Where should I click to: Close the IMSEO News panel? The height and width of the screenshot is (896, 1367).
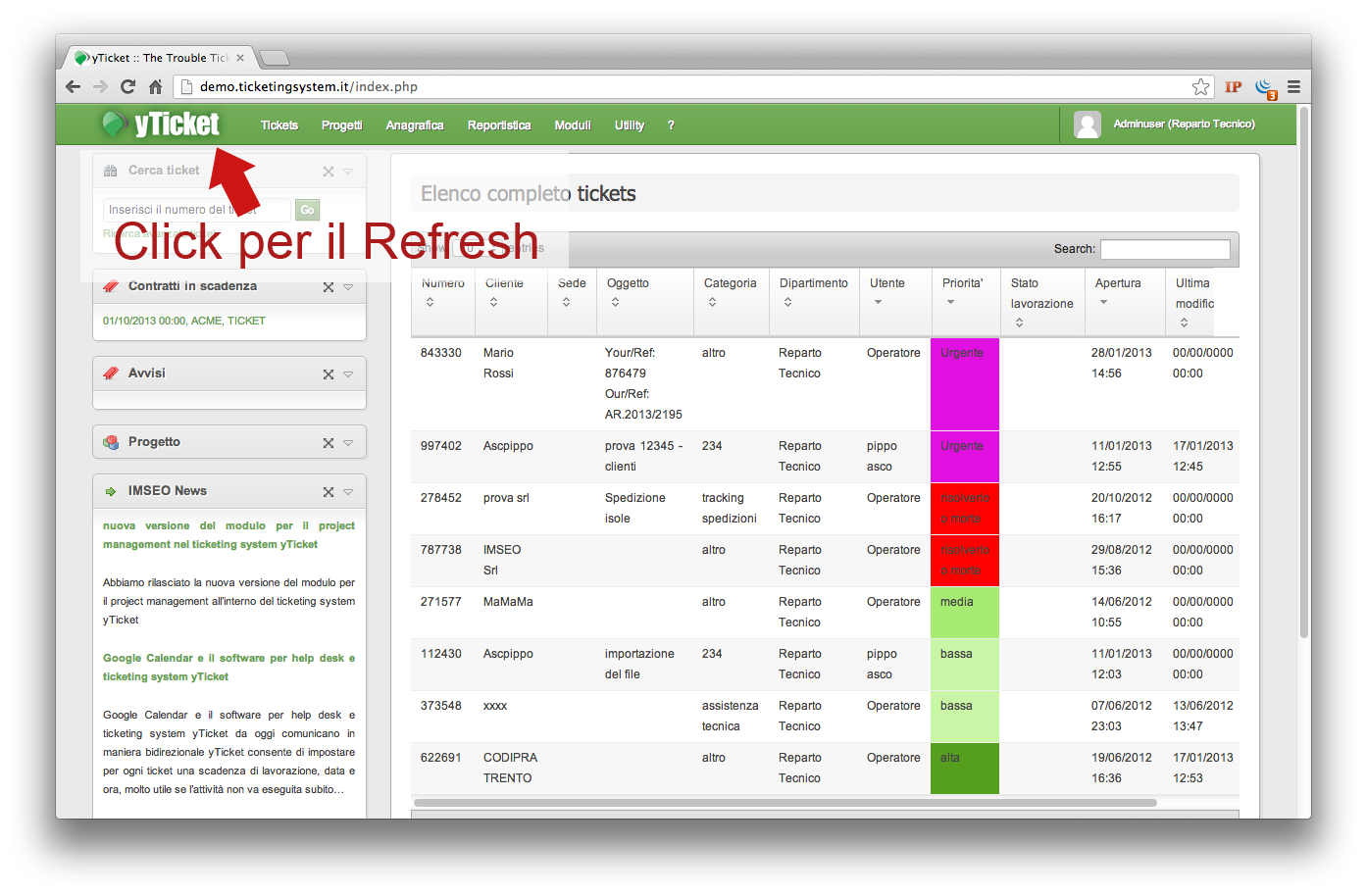tap(329, 492)
